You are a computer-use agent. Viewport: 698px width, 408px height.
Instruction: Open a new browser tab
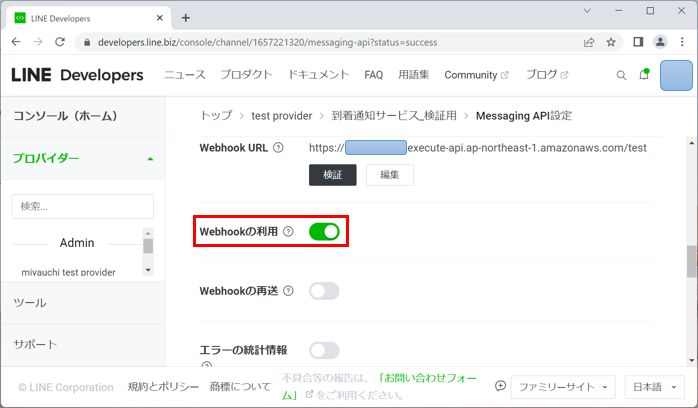click(x=186, y=18)
